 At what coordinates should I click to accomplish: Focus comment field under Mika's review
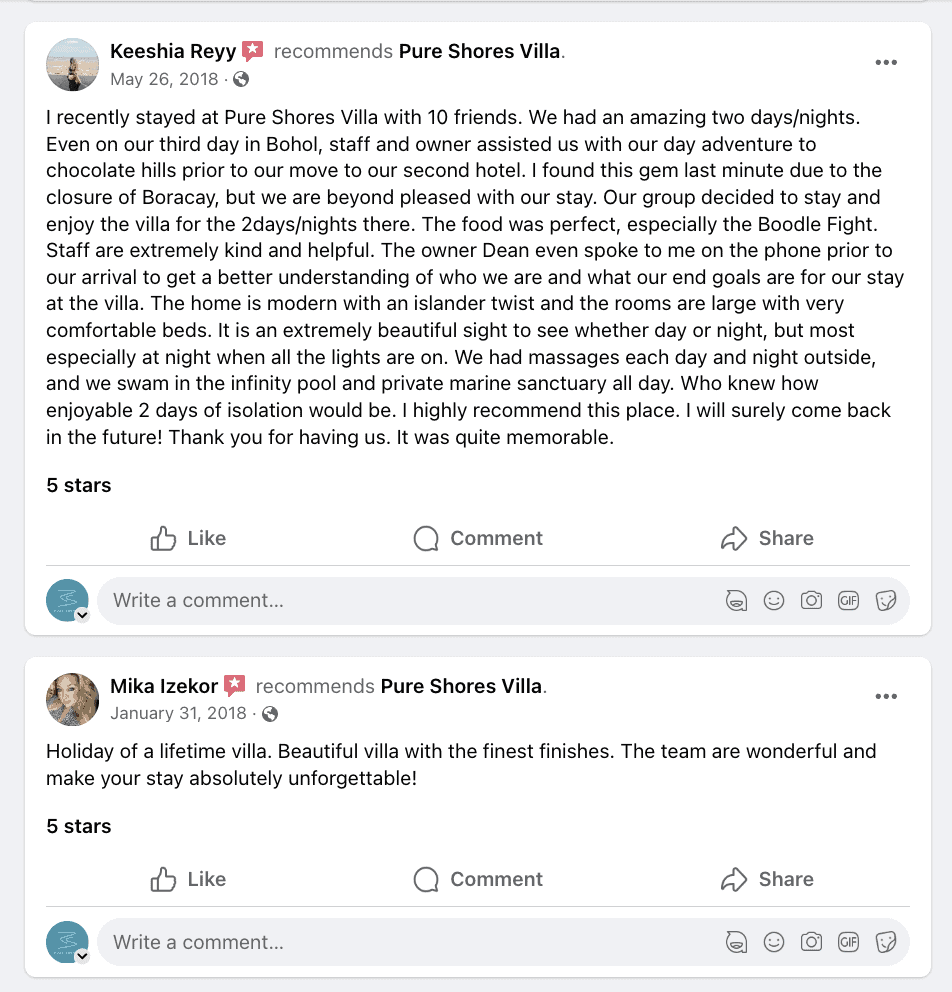(x=400, y=942)
